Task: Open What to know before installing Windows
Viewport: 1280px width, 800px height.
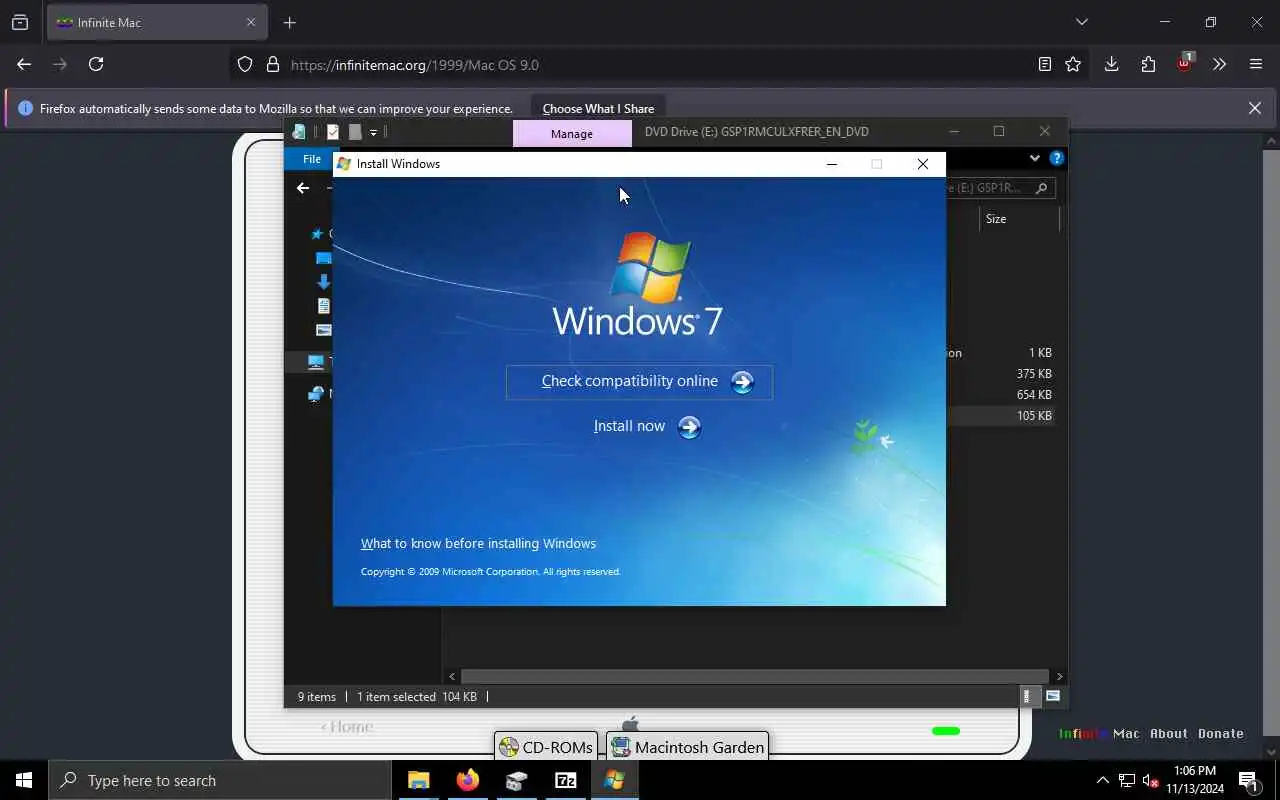Action: coord(478,544)
